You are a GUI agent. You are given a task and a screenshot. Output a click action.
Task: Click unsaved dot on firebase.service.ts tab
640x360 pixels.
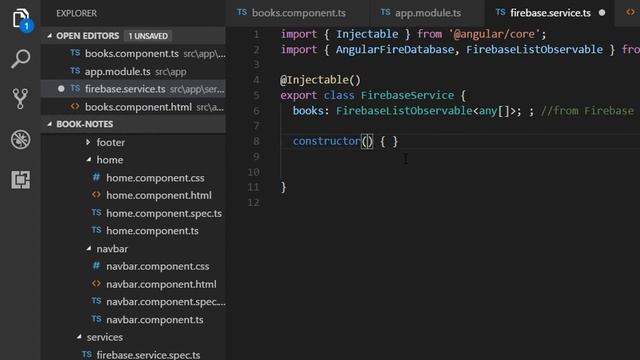coord(602,13)
